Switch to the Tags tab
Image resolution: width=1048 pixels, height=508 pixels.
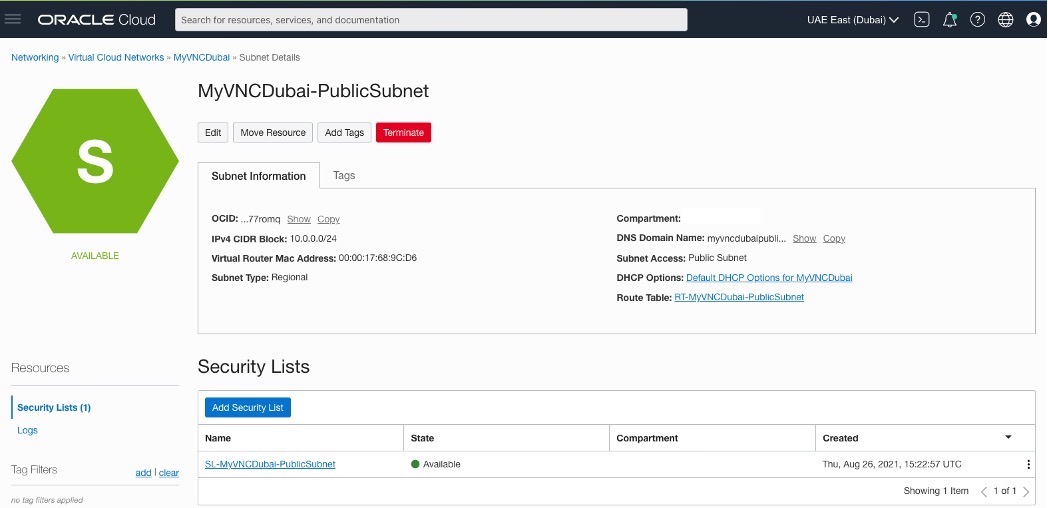344,175
